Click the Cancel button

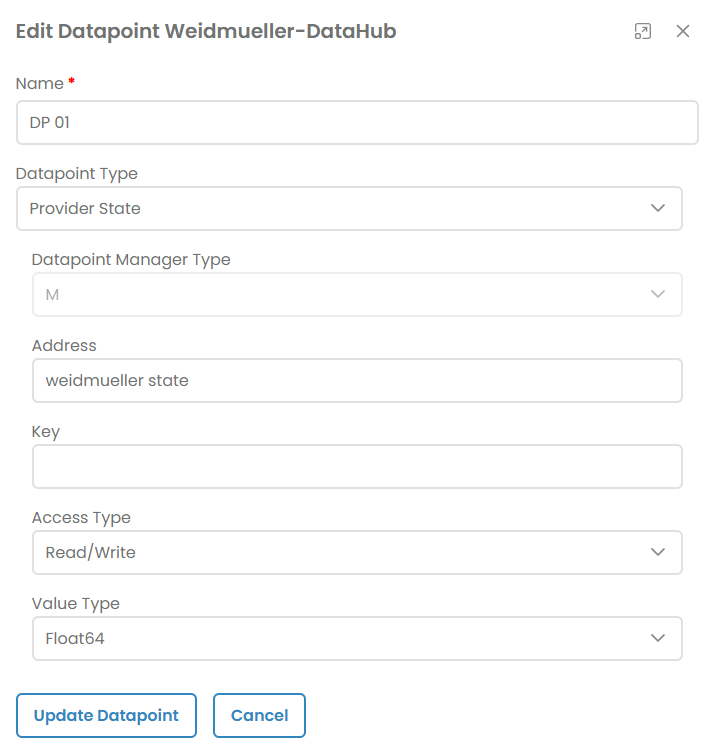coord(259,716)
